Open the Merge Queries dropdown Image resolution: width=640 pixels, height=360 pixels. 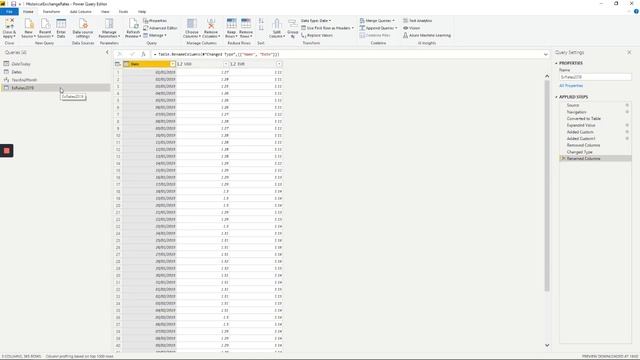[378, 20]
